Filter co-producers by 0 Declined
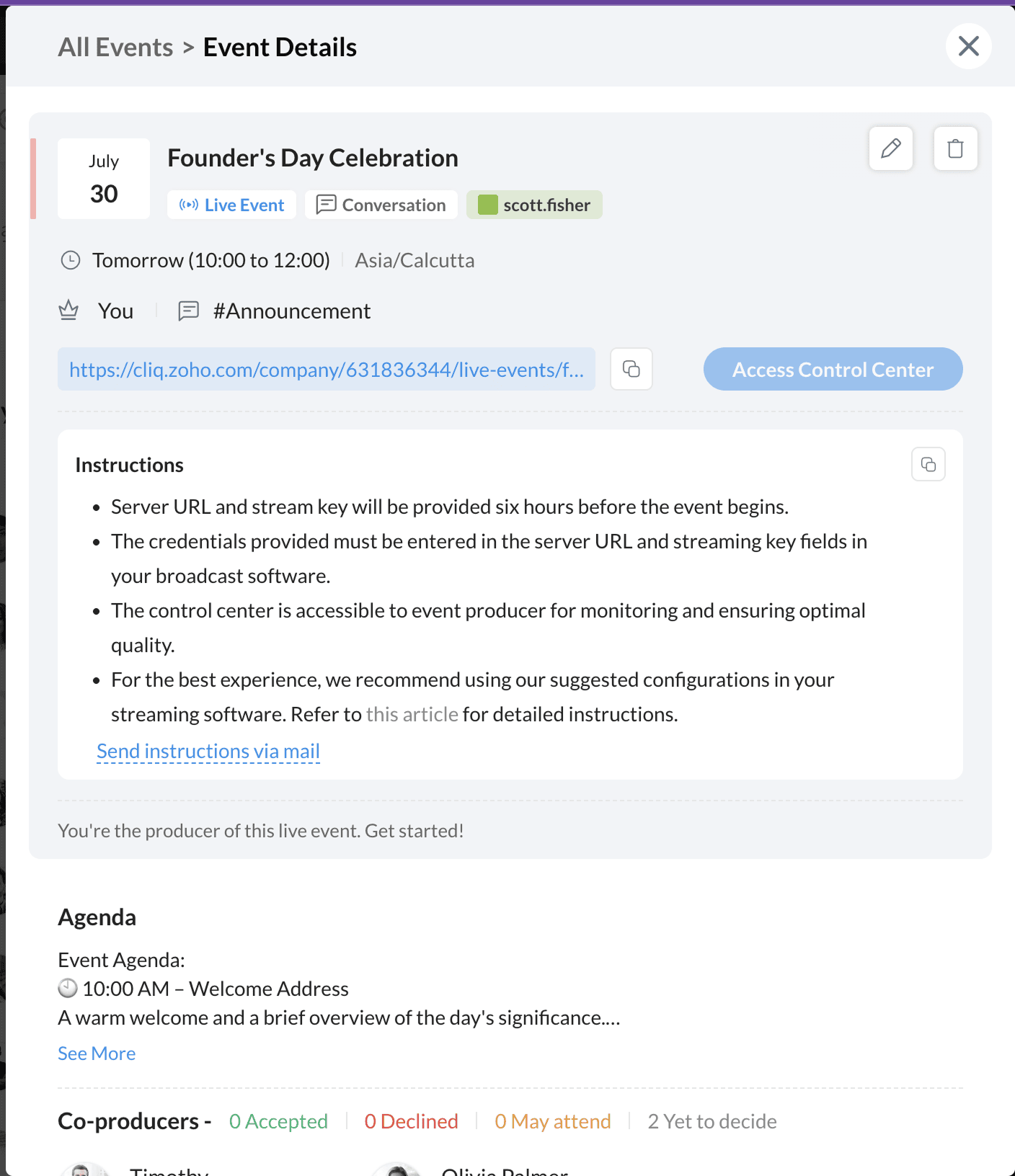Viewport: 1015px width, 1176px height. [x=411, y=1121]
